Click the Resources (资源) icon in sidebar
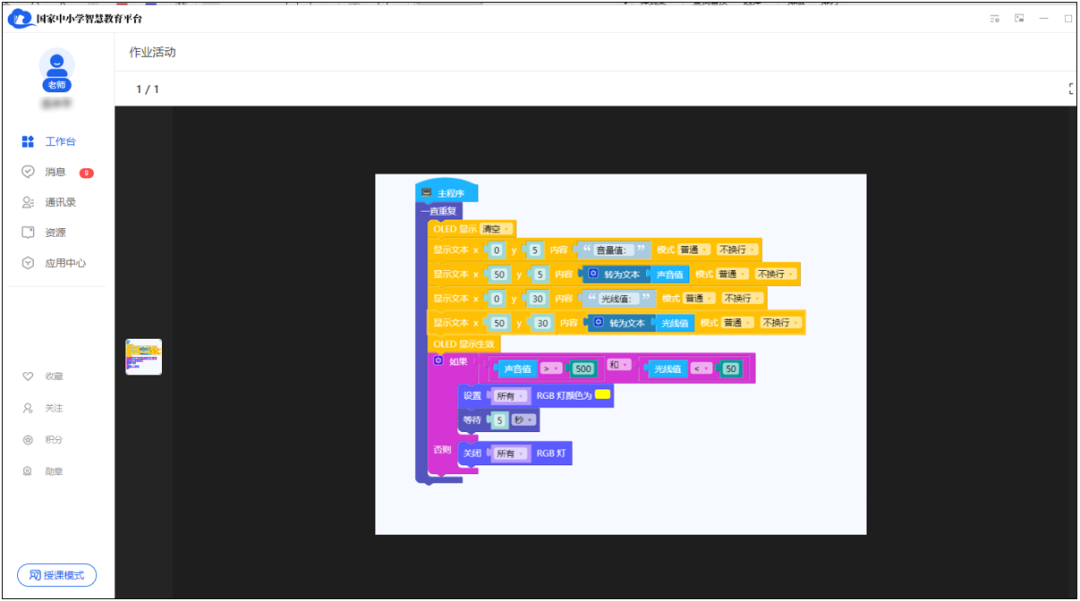 pyautogui.click(x=28, y=232)
